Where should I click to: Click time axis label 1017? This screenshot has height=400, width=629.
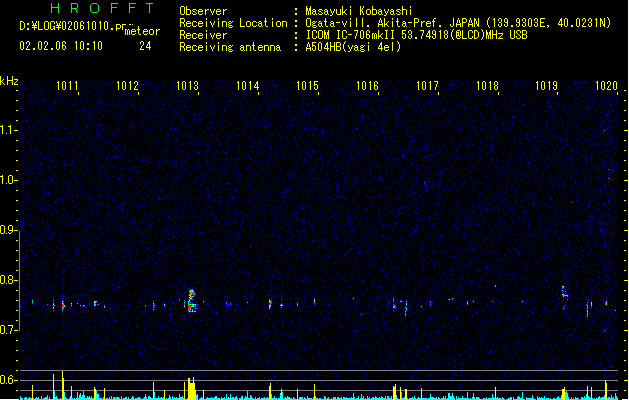(x=427, y=86)
